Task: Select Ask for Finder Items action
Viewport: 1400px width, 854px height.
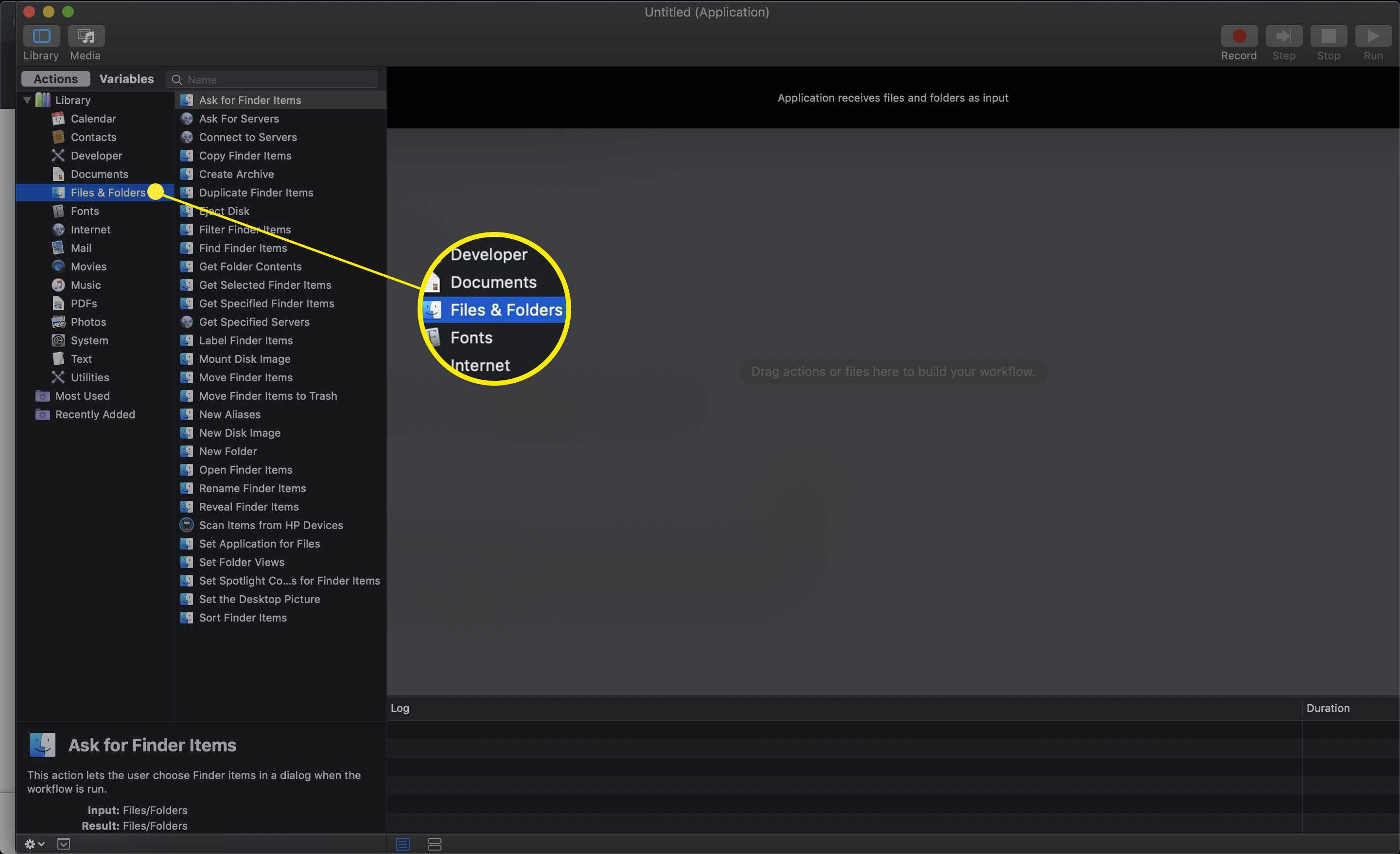Action: pos(280,100)
